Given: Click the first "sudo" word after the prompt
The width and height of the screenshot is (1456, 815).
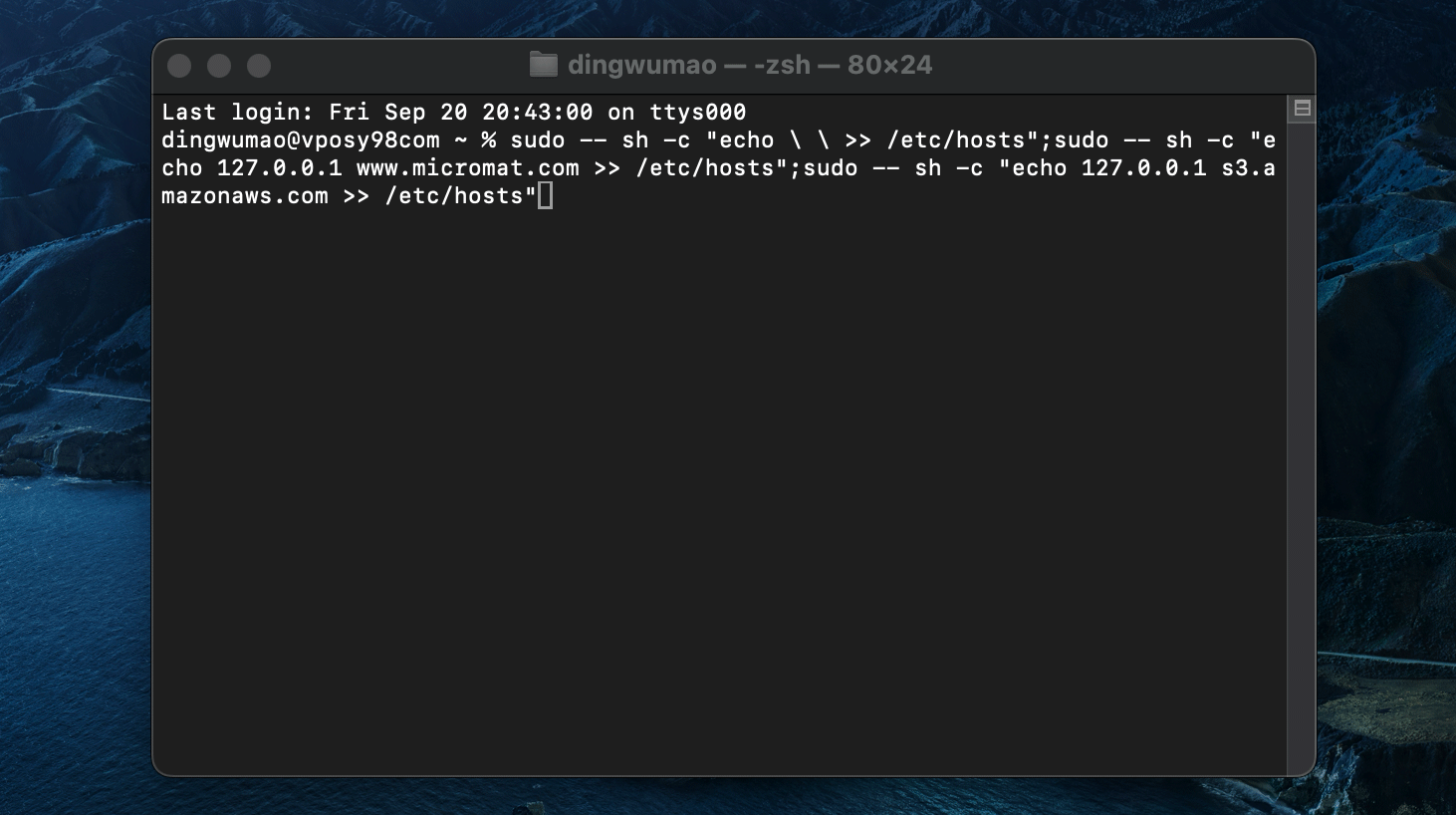Looking at the screenshot, I should [537, 140].
